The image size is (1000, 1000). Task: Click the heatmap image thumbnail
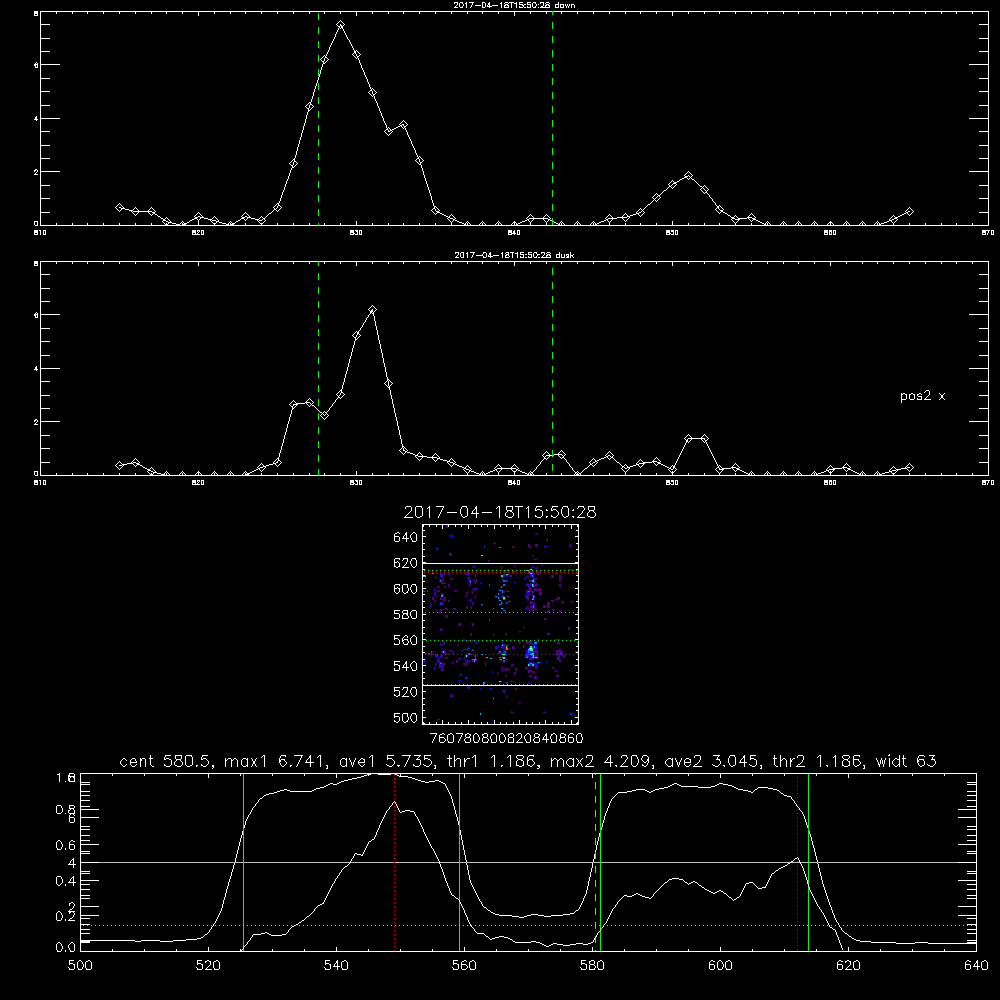pyautogui.click(x=500, y=624)
